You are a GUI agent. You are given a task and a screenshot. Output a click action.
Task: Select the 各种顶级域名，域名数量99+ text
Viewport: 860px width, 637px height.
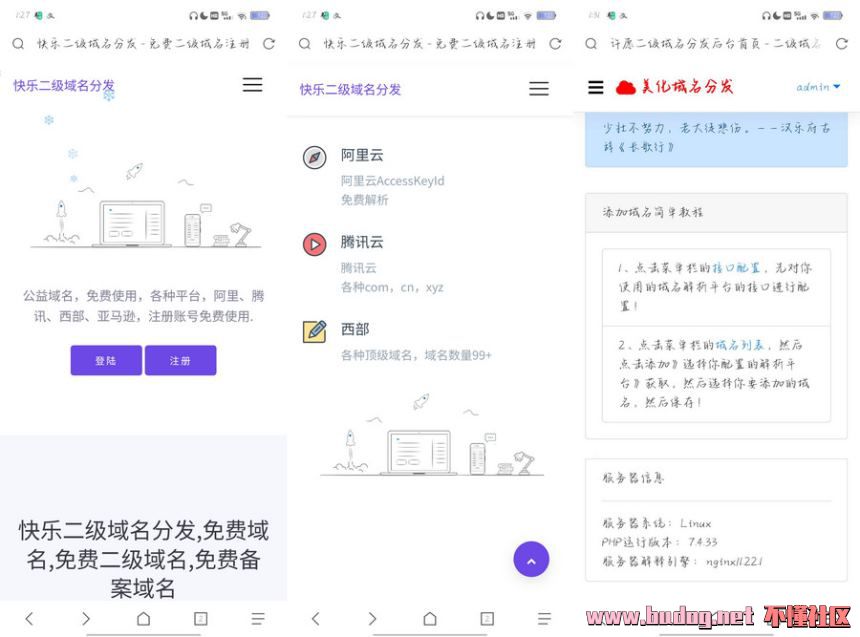[416, 355]
